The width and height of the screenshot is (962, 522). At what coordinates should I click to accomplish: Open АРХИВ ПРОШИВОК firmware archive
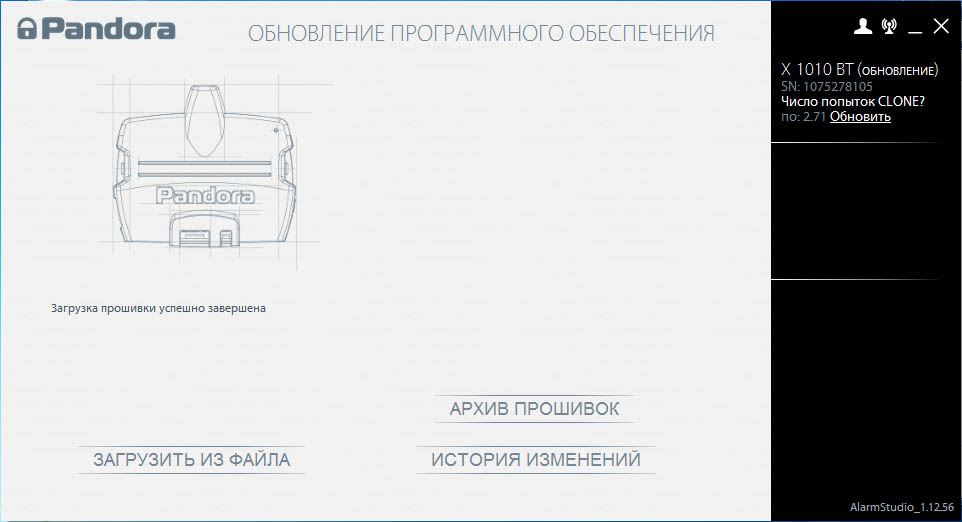534,409
